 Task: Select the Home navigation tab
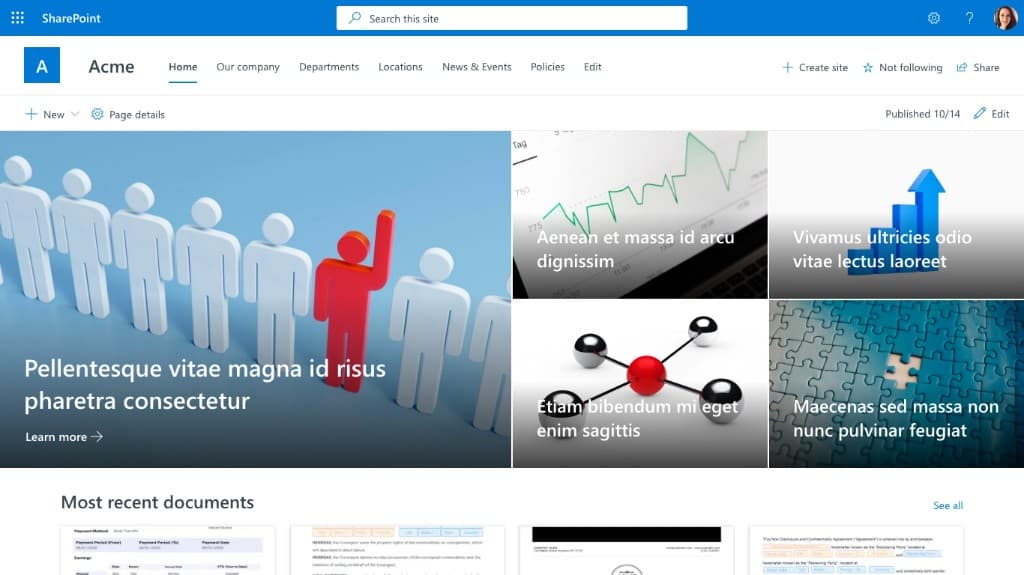[x=183, y=67]
